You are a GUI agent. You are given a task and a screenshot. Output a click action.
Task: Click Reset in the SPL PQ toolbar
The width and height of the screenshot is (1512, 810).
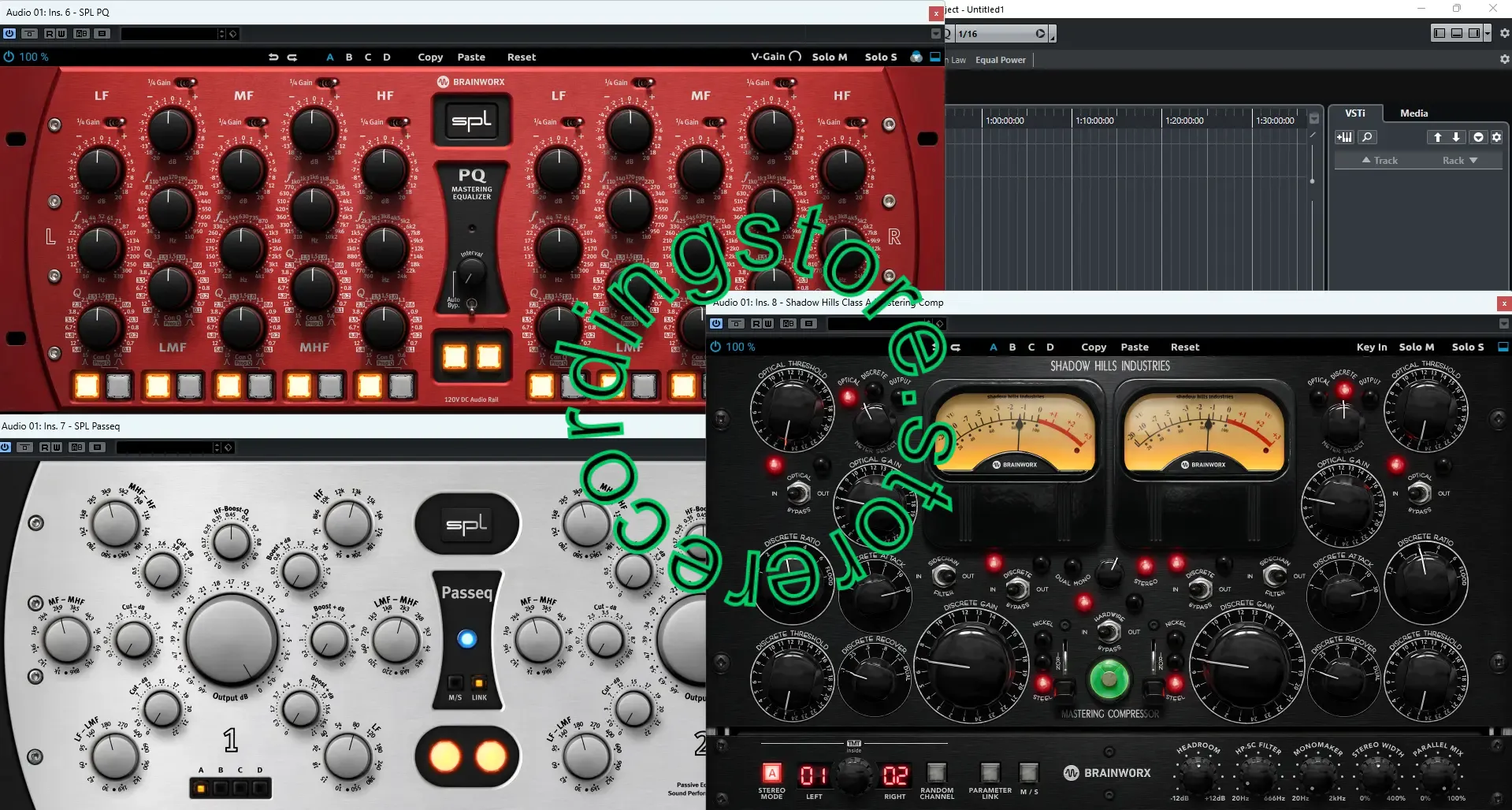(522, 57)
